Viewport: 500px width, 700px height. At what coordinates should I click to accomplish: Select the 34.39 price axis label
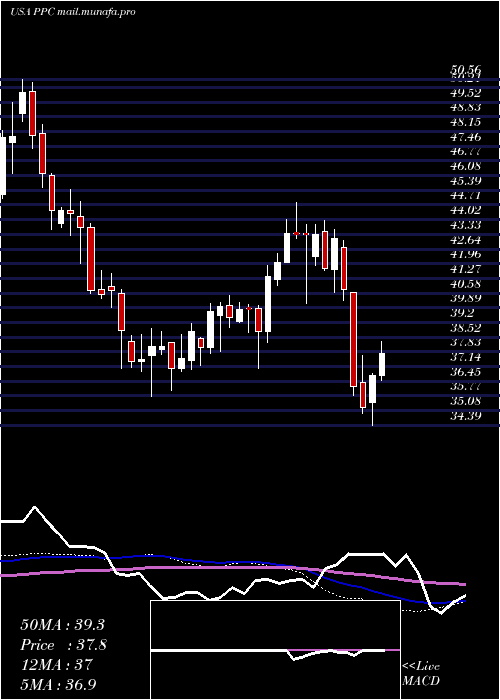[466, 416]
